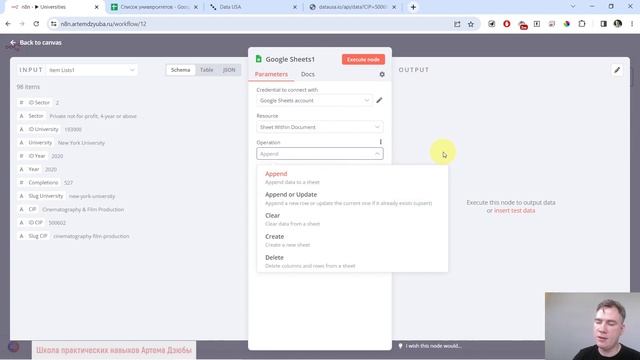The height and width of the screenshot is (360, 640).
Task: Select the CIP schema field
Action: coord(28,209)
